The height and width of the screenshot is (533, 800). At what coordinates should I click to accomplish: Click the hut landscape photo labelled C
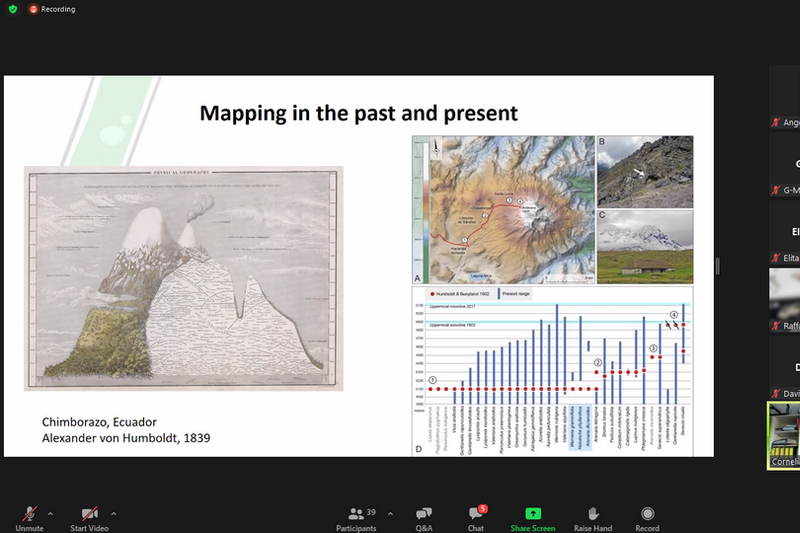pos(645,247)
